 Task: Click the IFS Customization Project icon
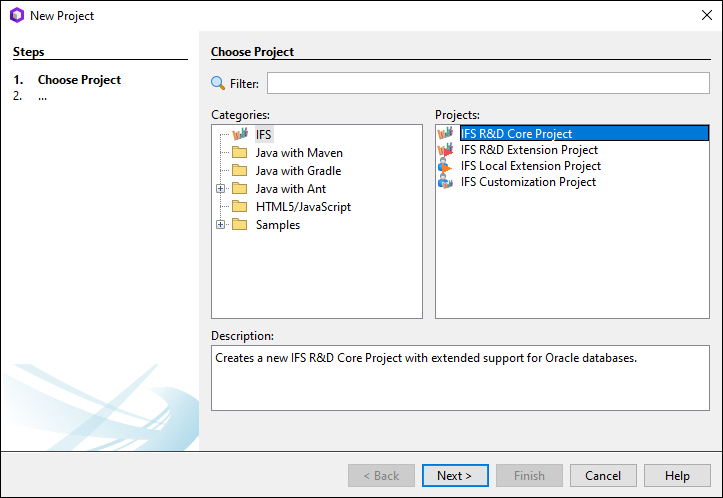point(445,182)
